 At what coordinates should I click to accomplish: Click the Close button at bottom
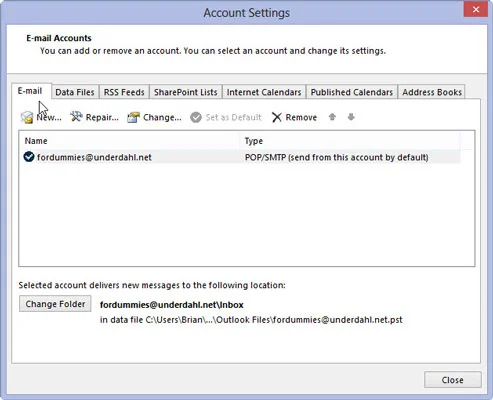coord(453,380)
